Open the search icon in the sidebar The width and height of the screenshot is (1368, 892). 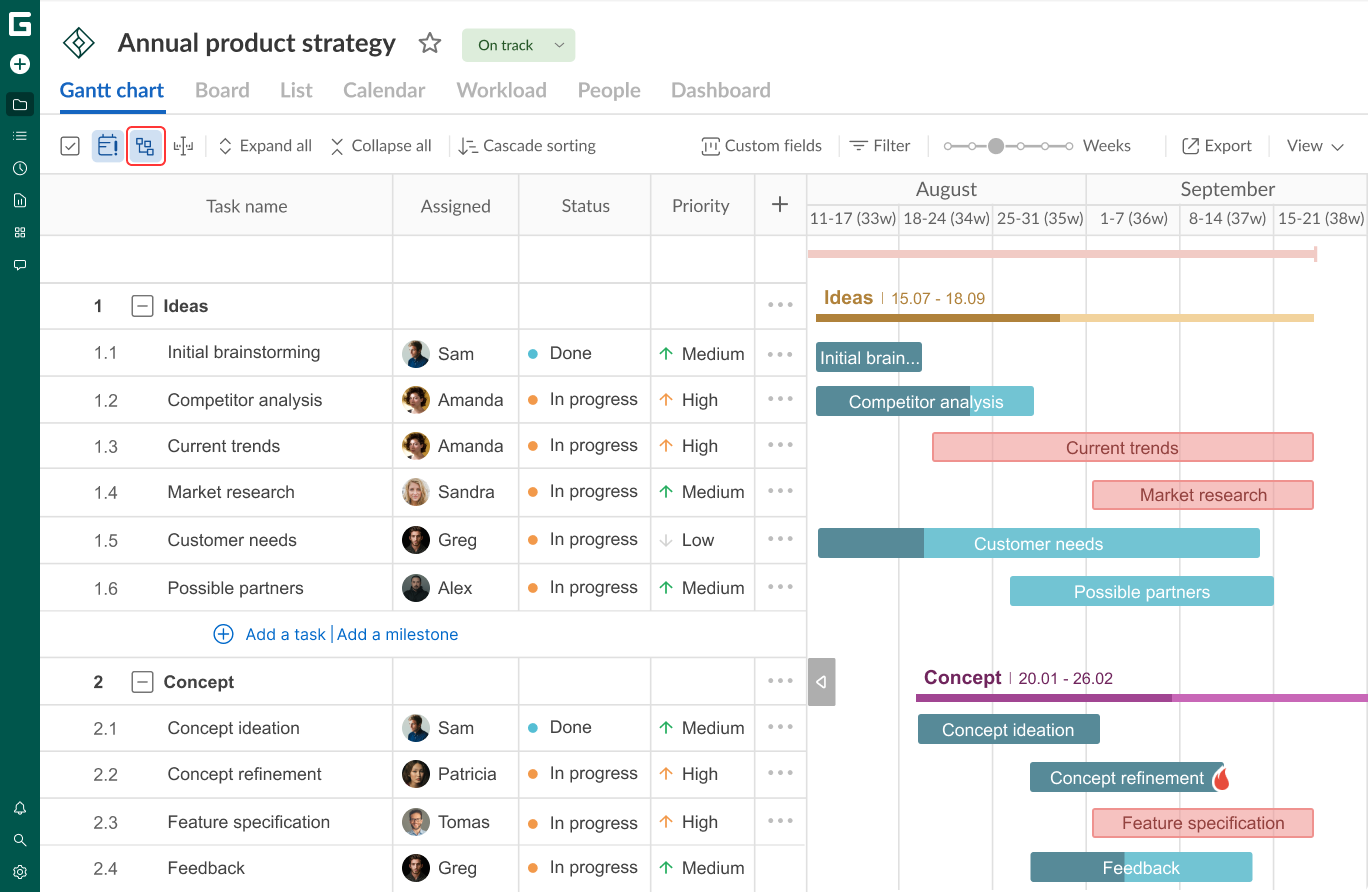pos(20,839)
